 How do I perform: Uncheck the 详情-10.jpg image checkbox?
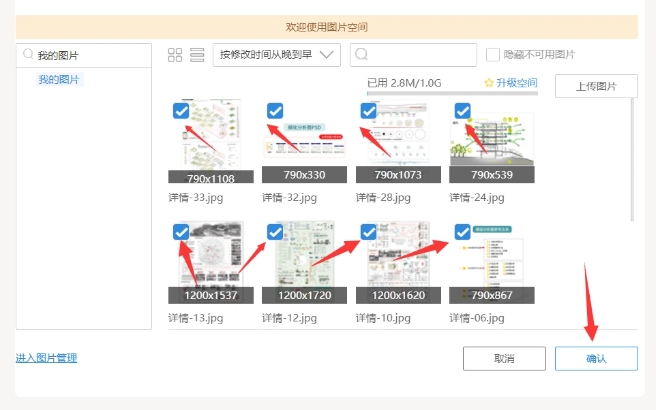[x=369, y=232]
